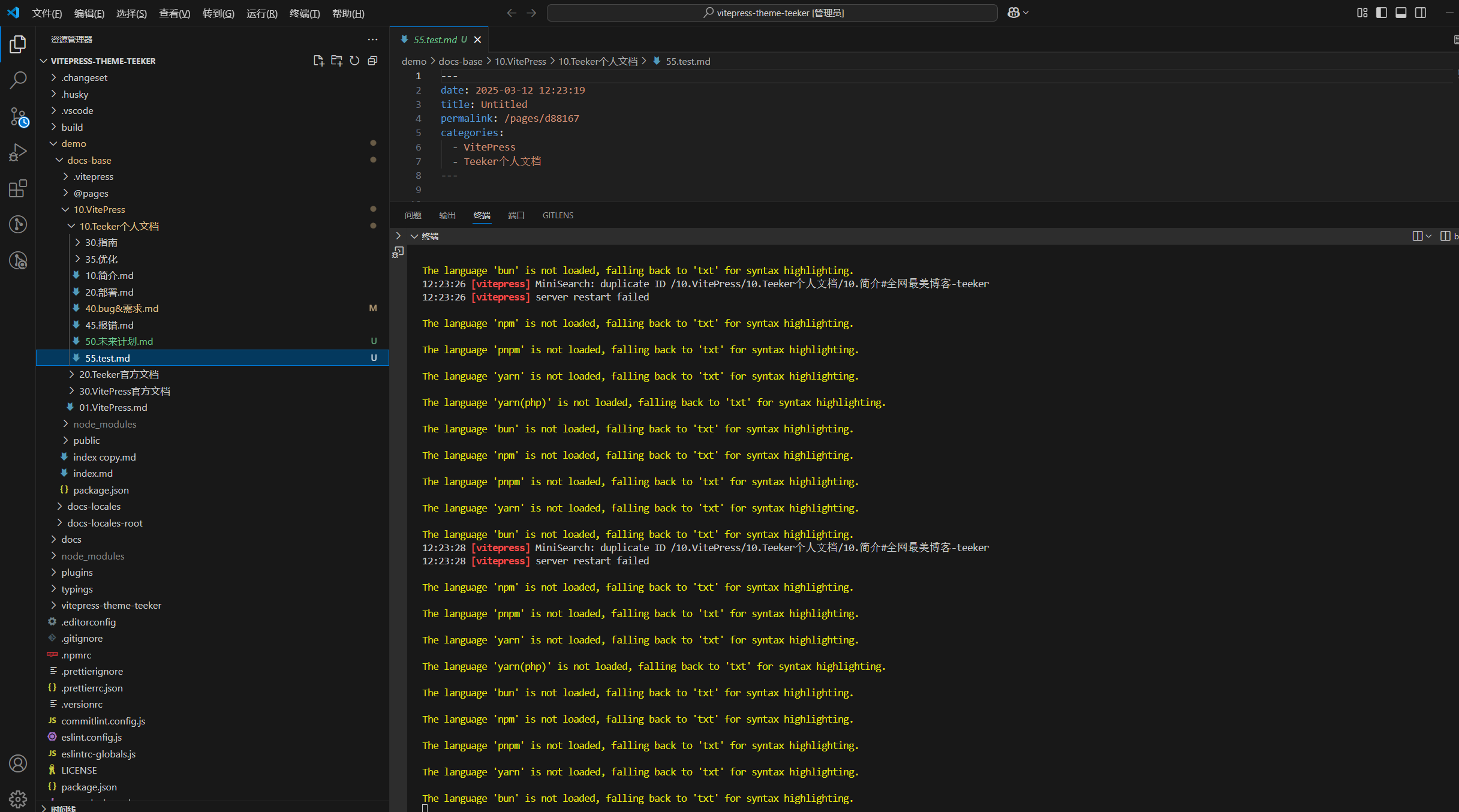
Task: Refresh the explorer file tree
Action: point(354,61)
